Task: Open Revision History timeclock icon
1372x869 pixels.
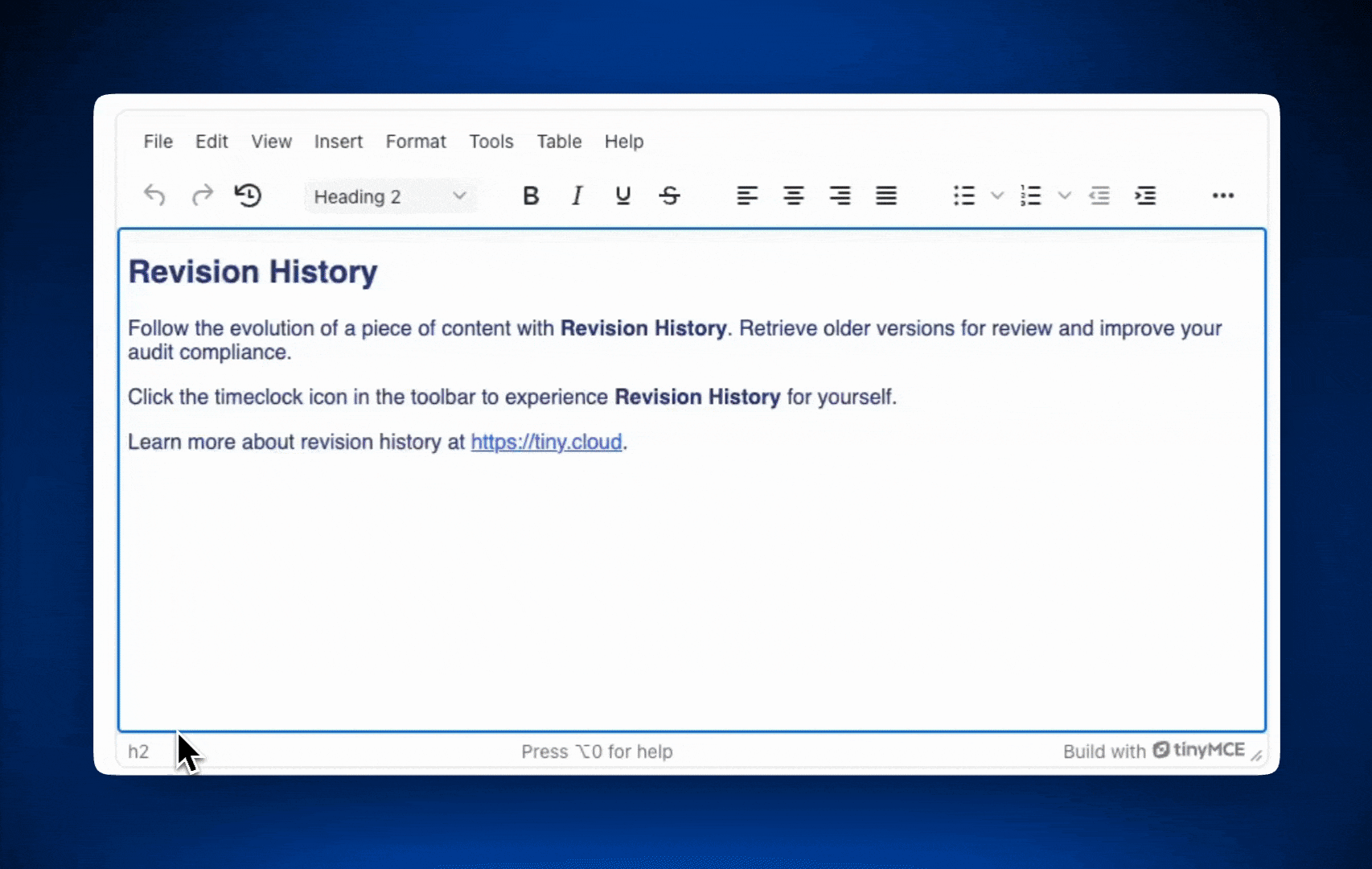Action: (x=249, y=196)
